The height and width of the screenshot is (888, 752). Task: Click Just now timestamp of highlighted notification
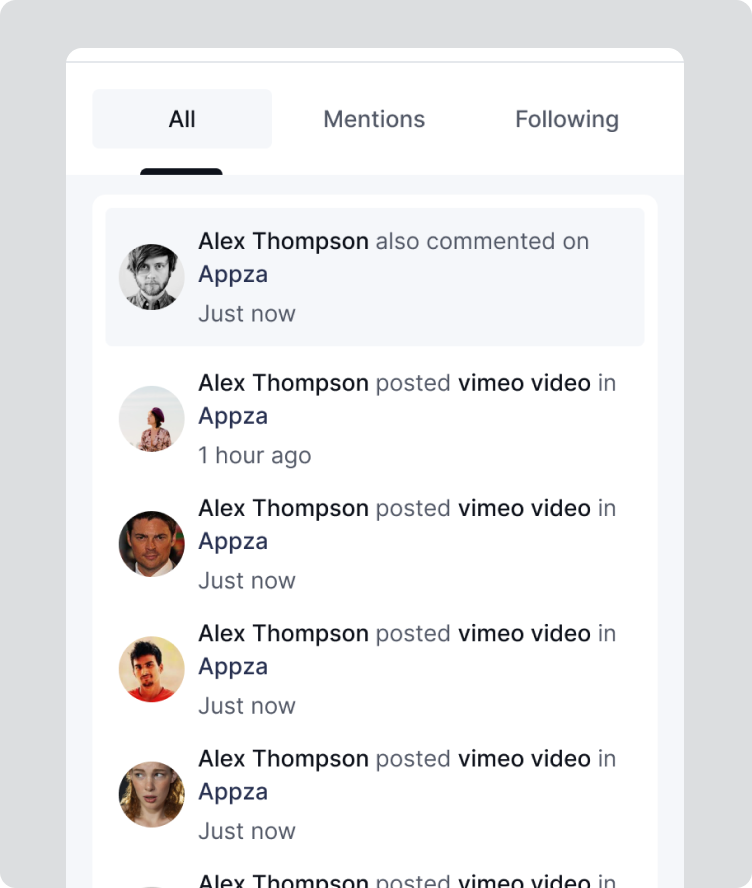pyautogui.click(x=247, y=313)
